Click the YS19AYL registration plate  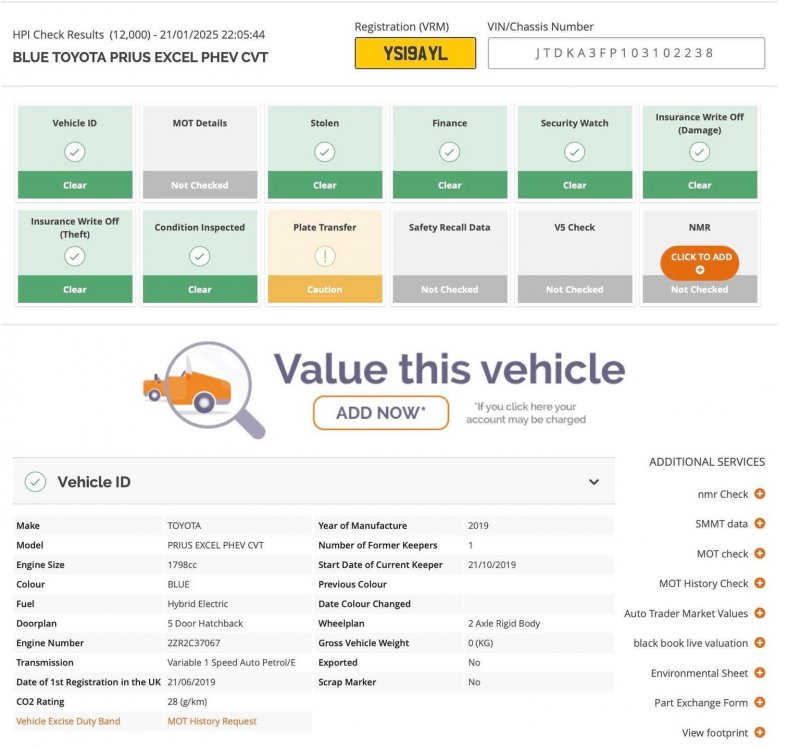point(415,53)
